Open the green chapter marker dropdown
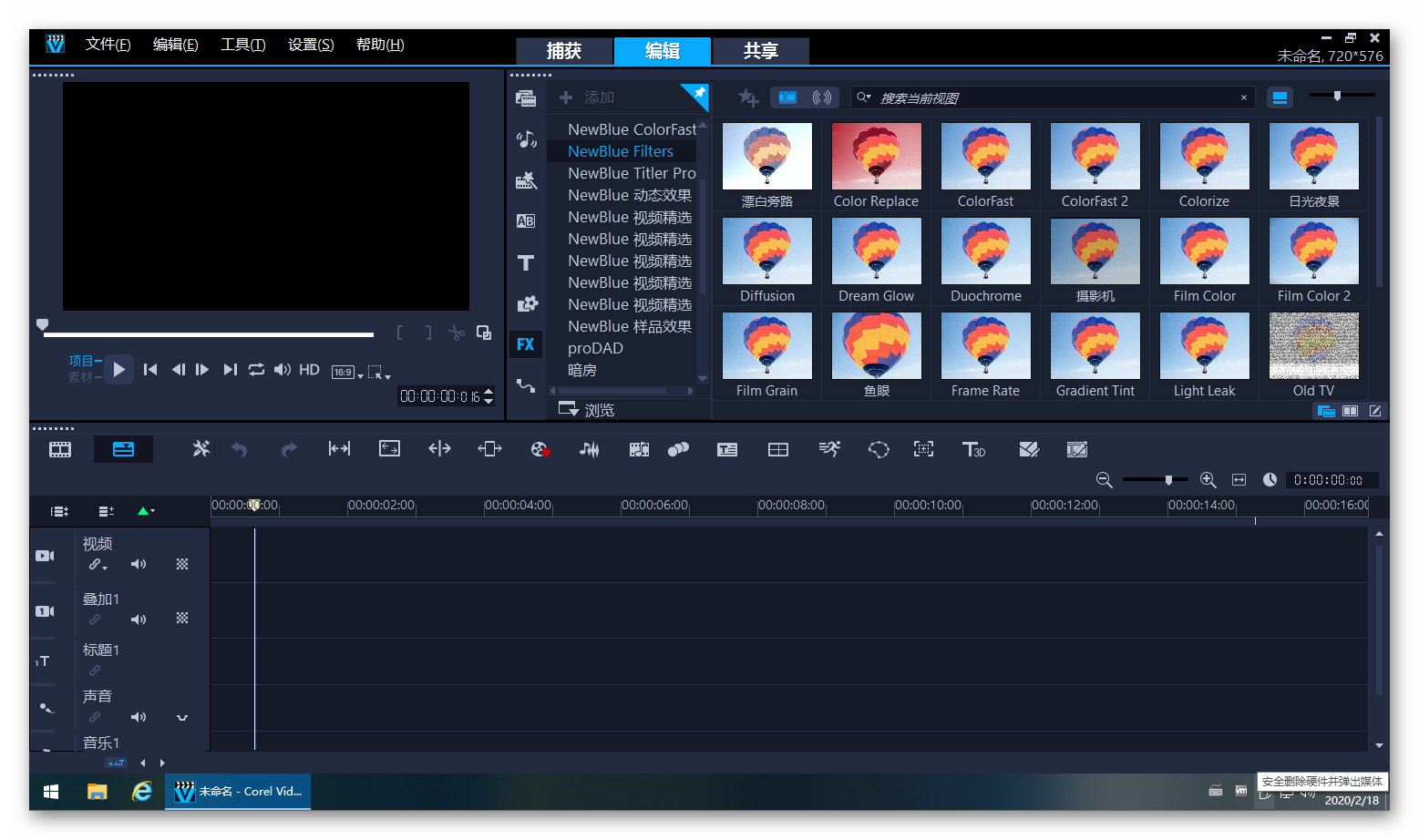 click(146, 511)
